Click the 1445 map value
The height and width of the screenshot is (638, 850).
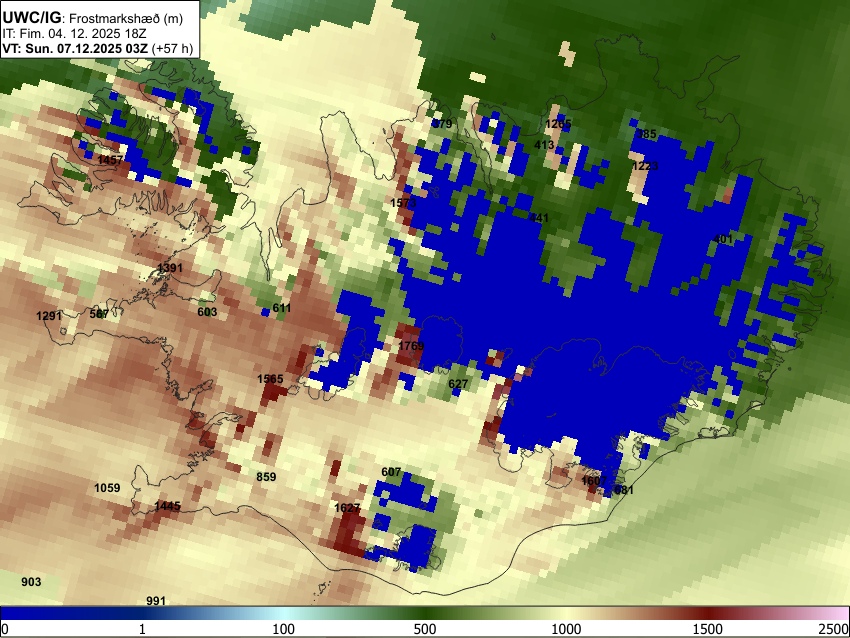coord(168,506)
